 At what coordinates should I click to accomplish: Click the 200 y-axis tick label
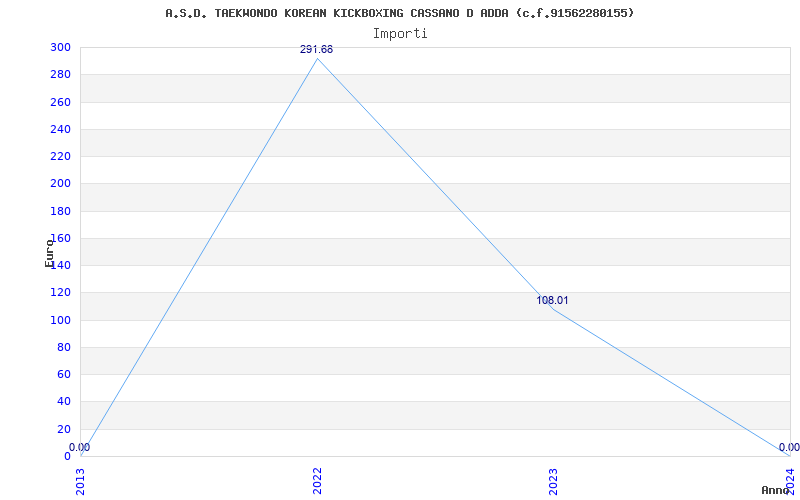coord(60,184)
